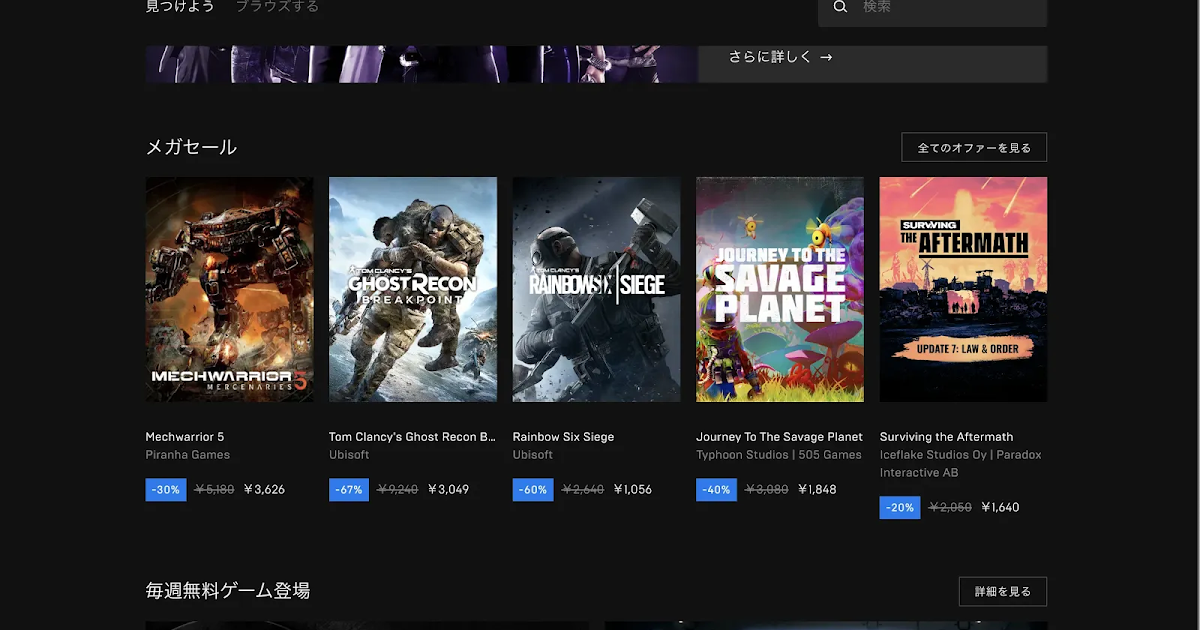Click the -67% discount badge

(349, 490)
